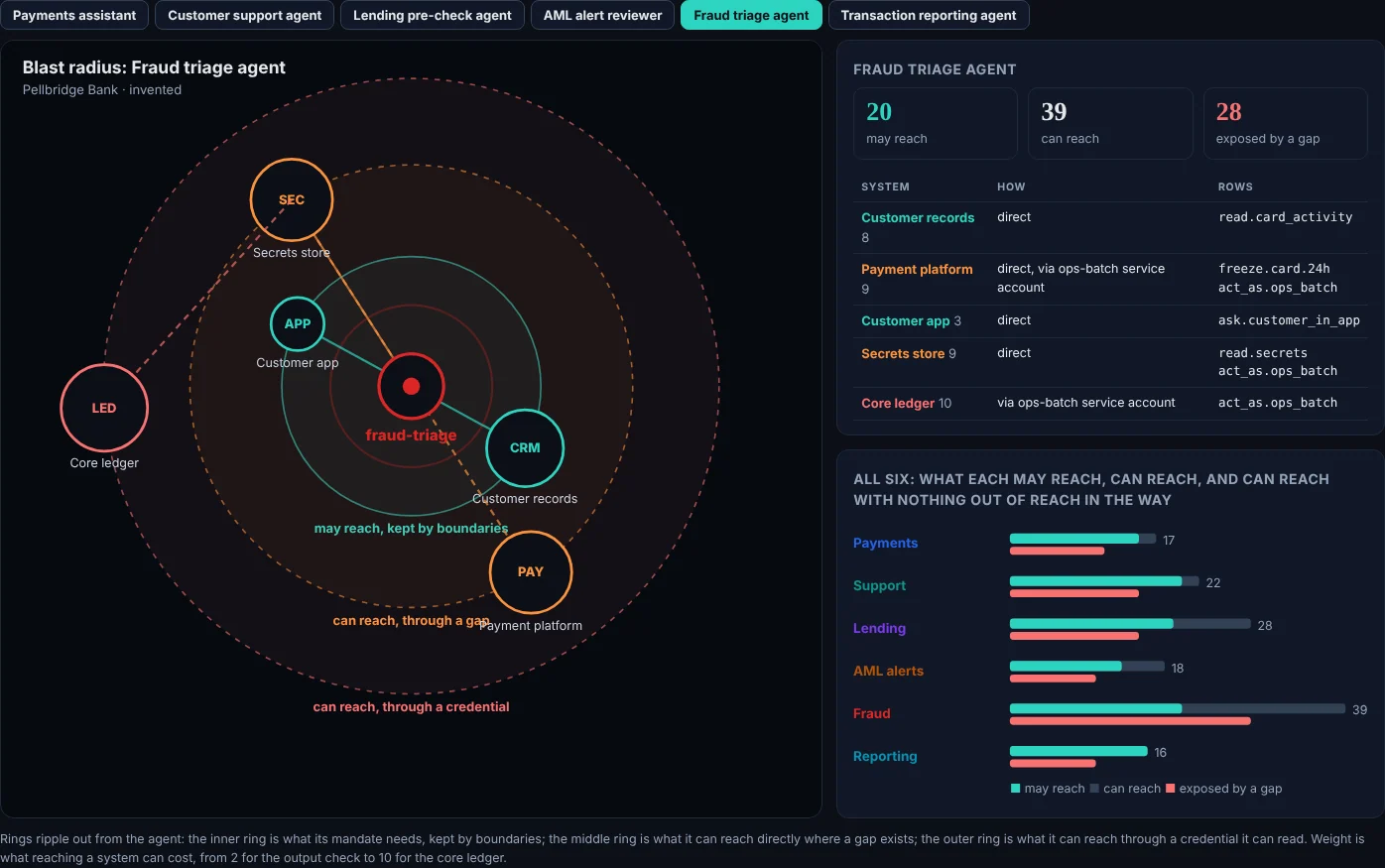Select the Fraud label in the bar chart
Viewport: 1385px width, 868px height.
(x=871, y=714)
